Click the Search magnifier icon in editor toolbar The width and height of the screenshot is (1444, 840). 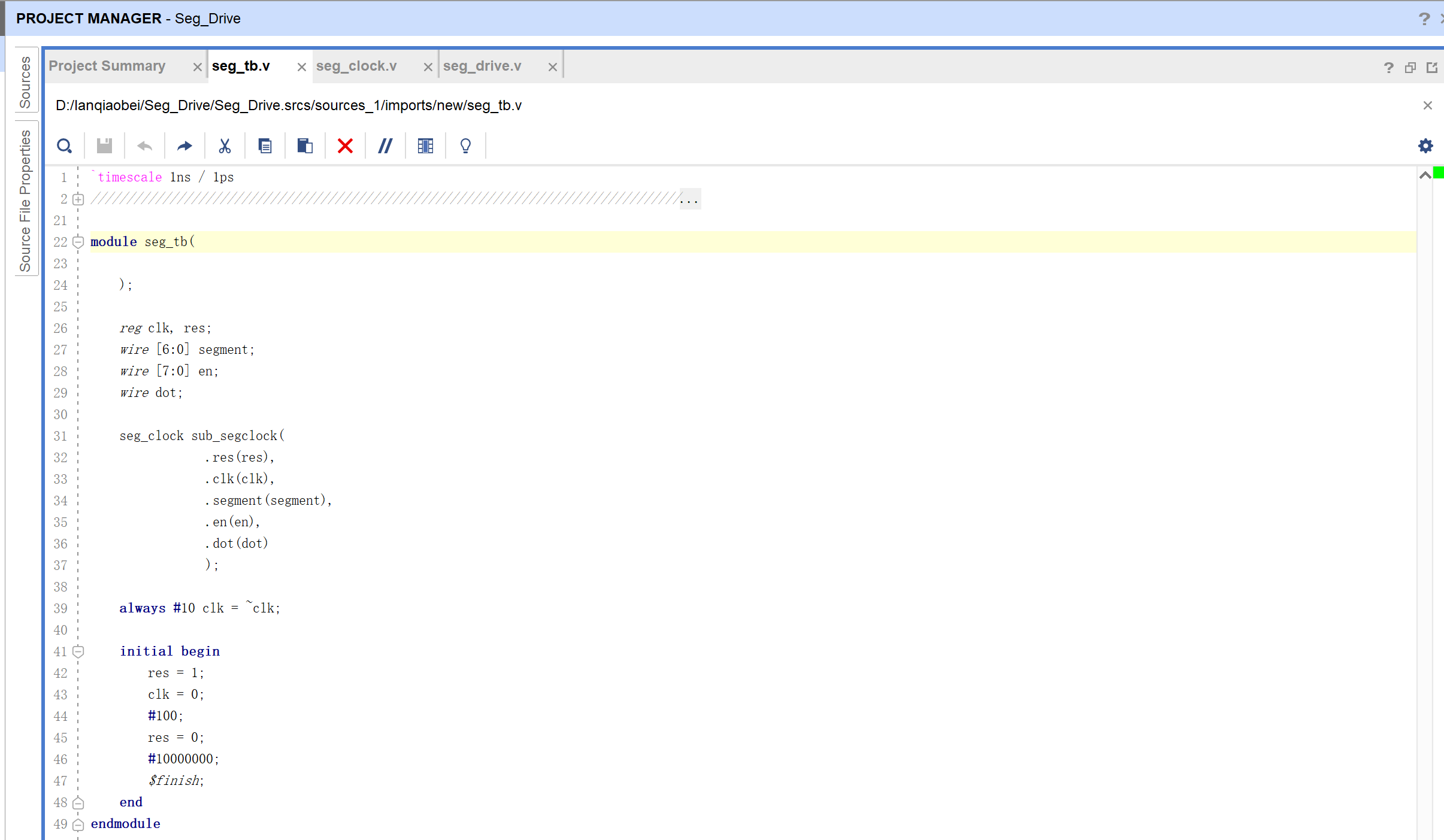point(64,146)
